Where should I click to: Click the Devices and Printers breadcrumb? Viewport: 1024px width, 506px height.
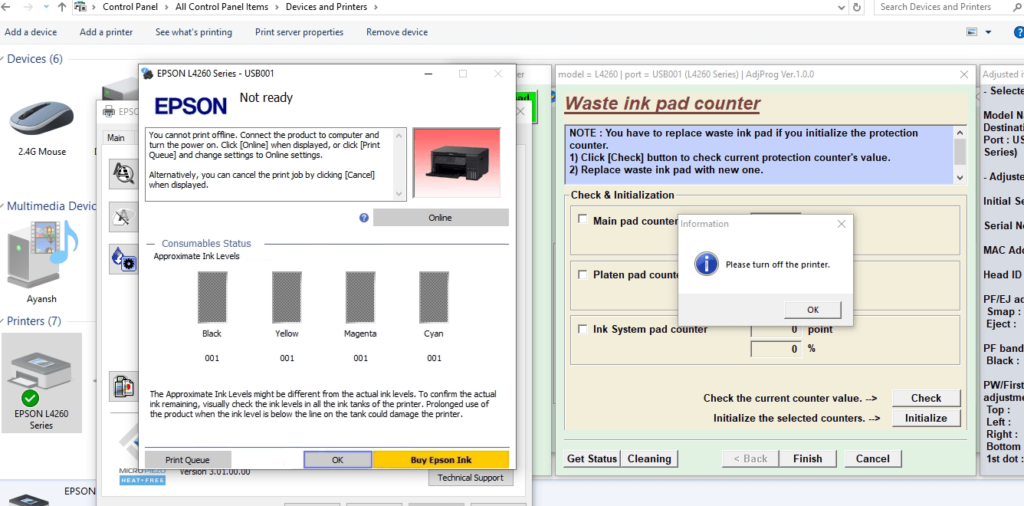[x=327, y=7]
